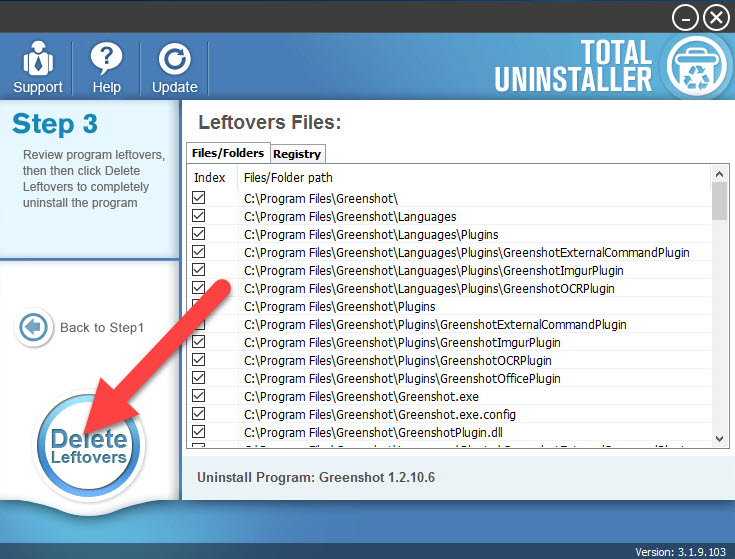This screenshot has height=559, width=735.
Task: Select the GreenshotPlugin.dll file path row
Action: click(373, 432)
